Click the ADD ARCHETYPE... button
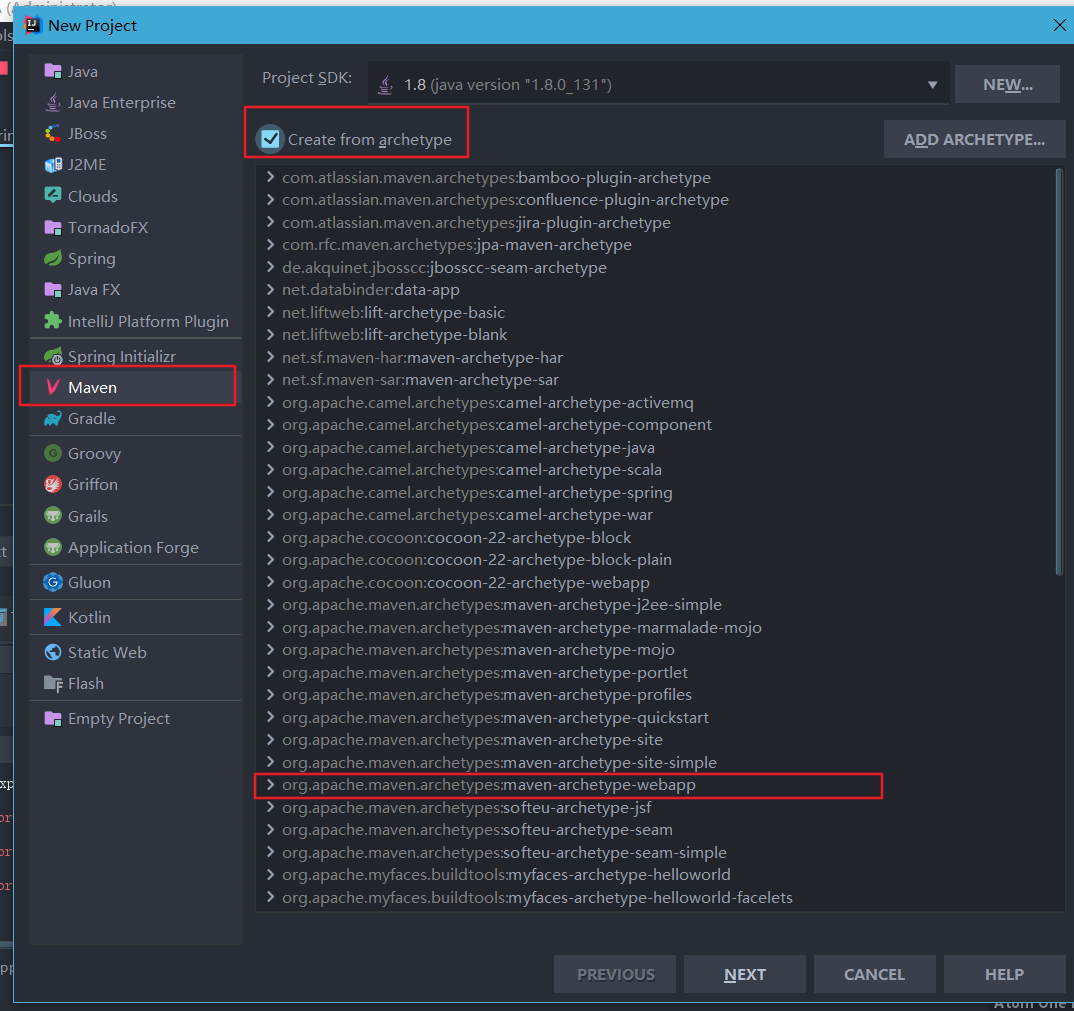Screen dimensions: 1074x1011 point(974,139)
